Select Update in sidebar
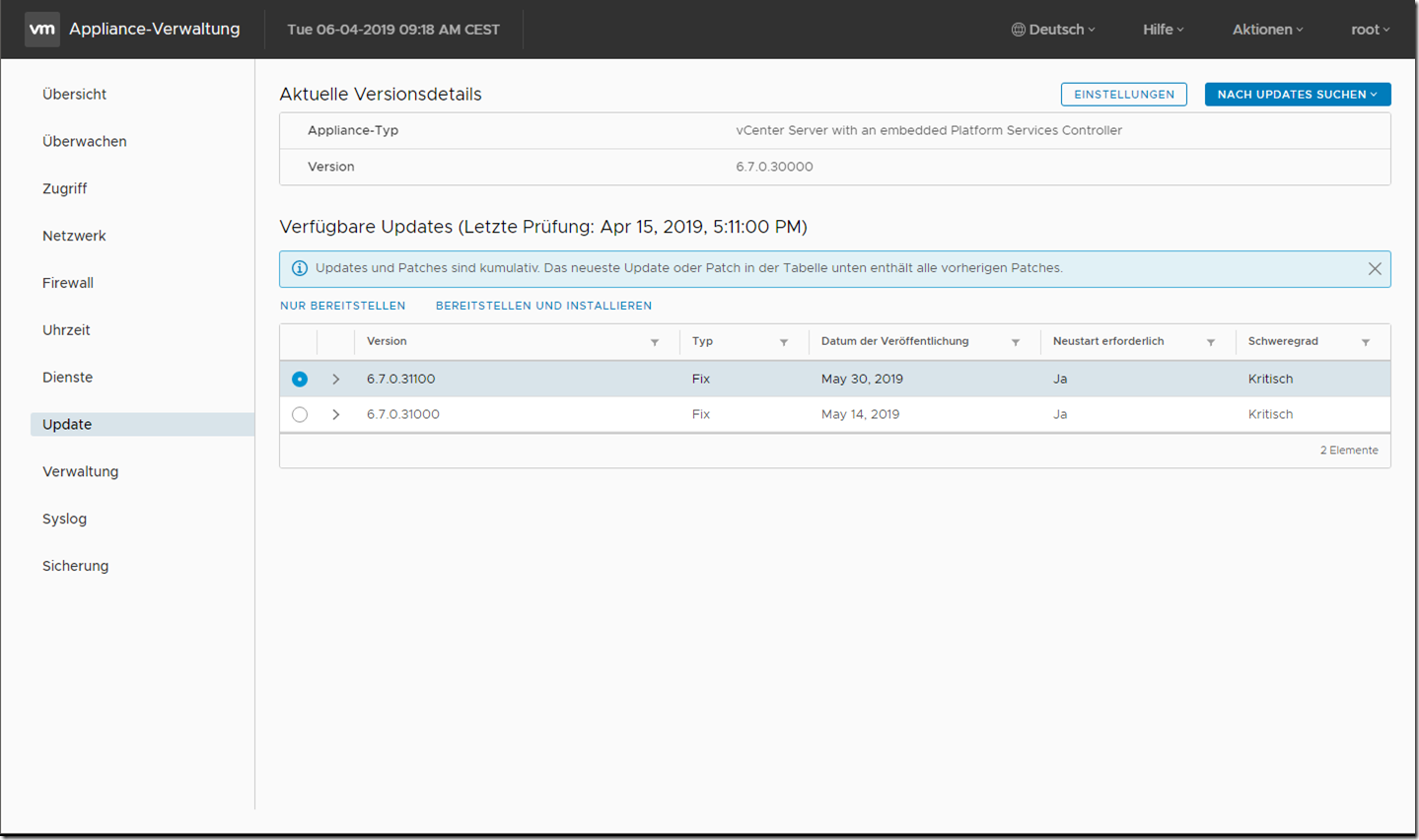The image size is (1419, 840). (142, 425)
